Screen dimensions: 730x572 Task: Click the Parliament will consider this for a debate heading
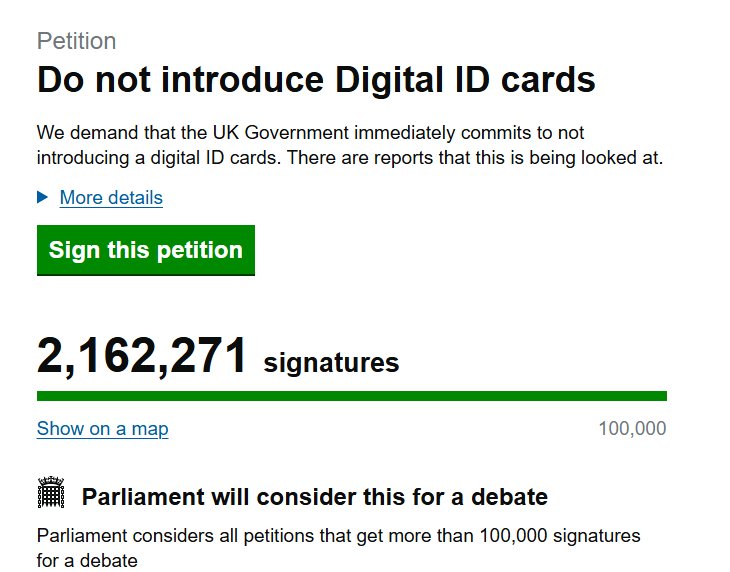point(315,497)
